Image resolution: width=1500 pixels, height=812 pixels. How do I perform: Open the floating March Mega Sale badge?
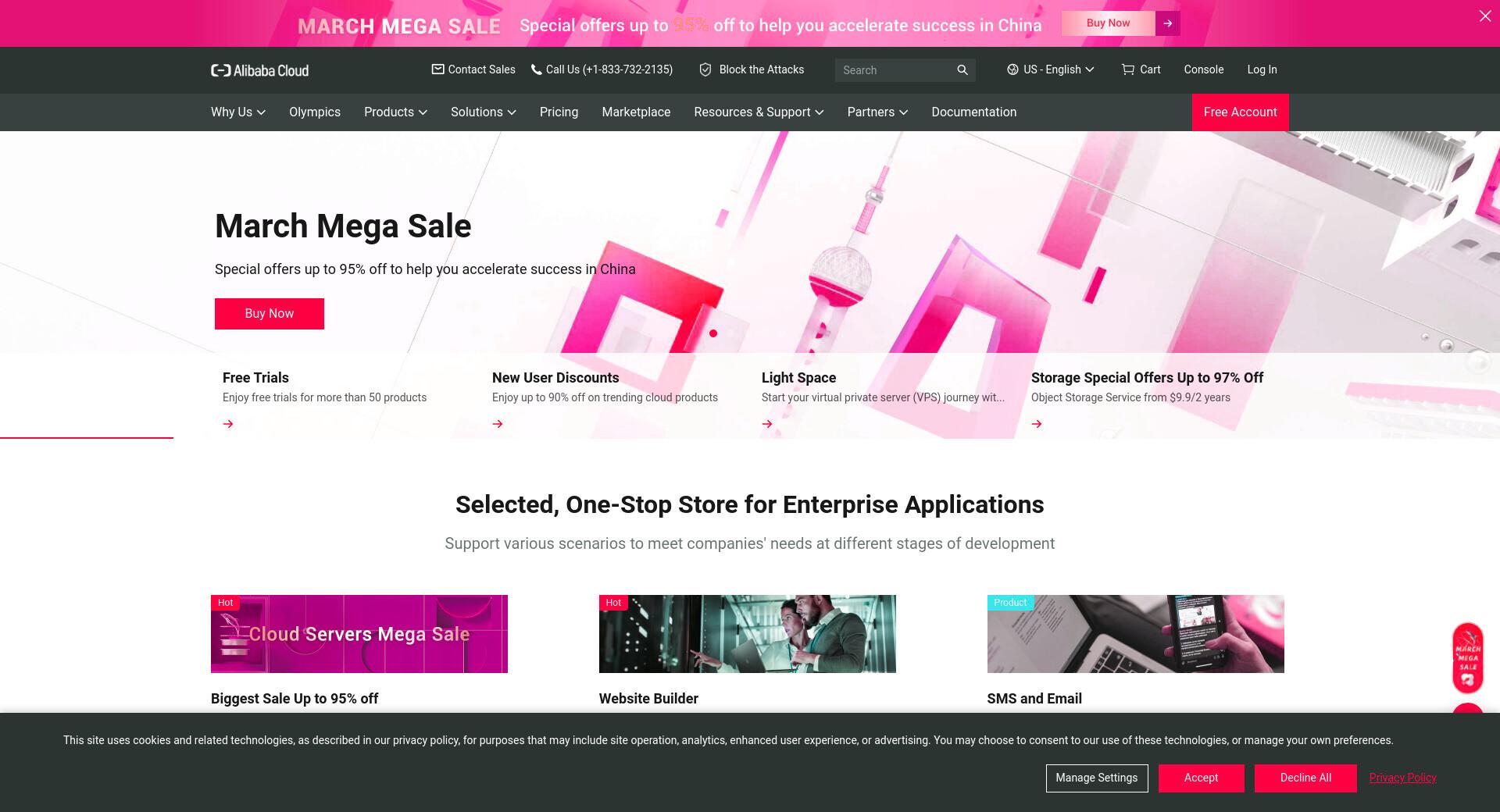[1467, 658]
